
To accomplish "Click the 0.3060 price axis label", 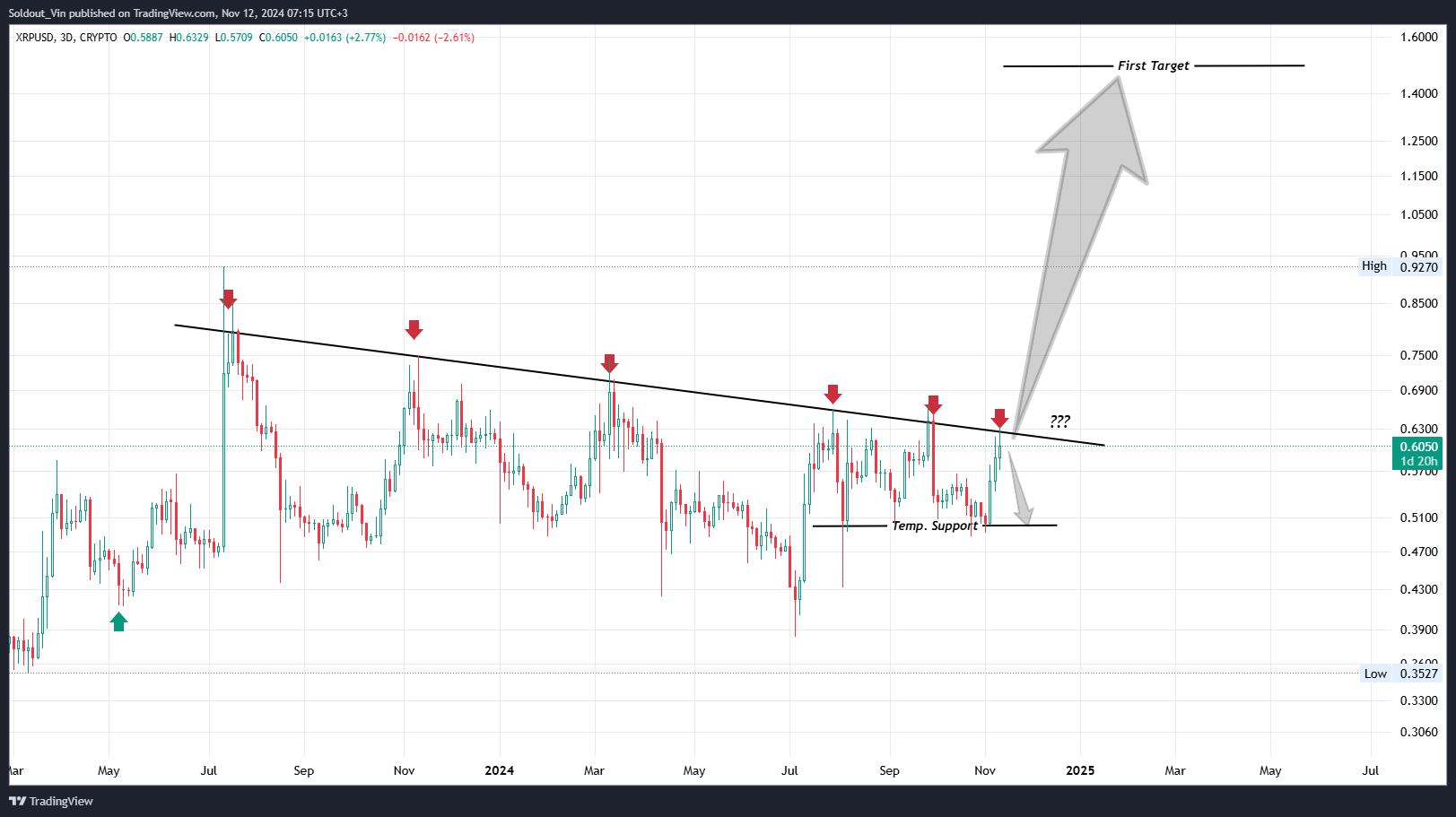I will coord(1419,732).
